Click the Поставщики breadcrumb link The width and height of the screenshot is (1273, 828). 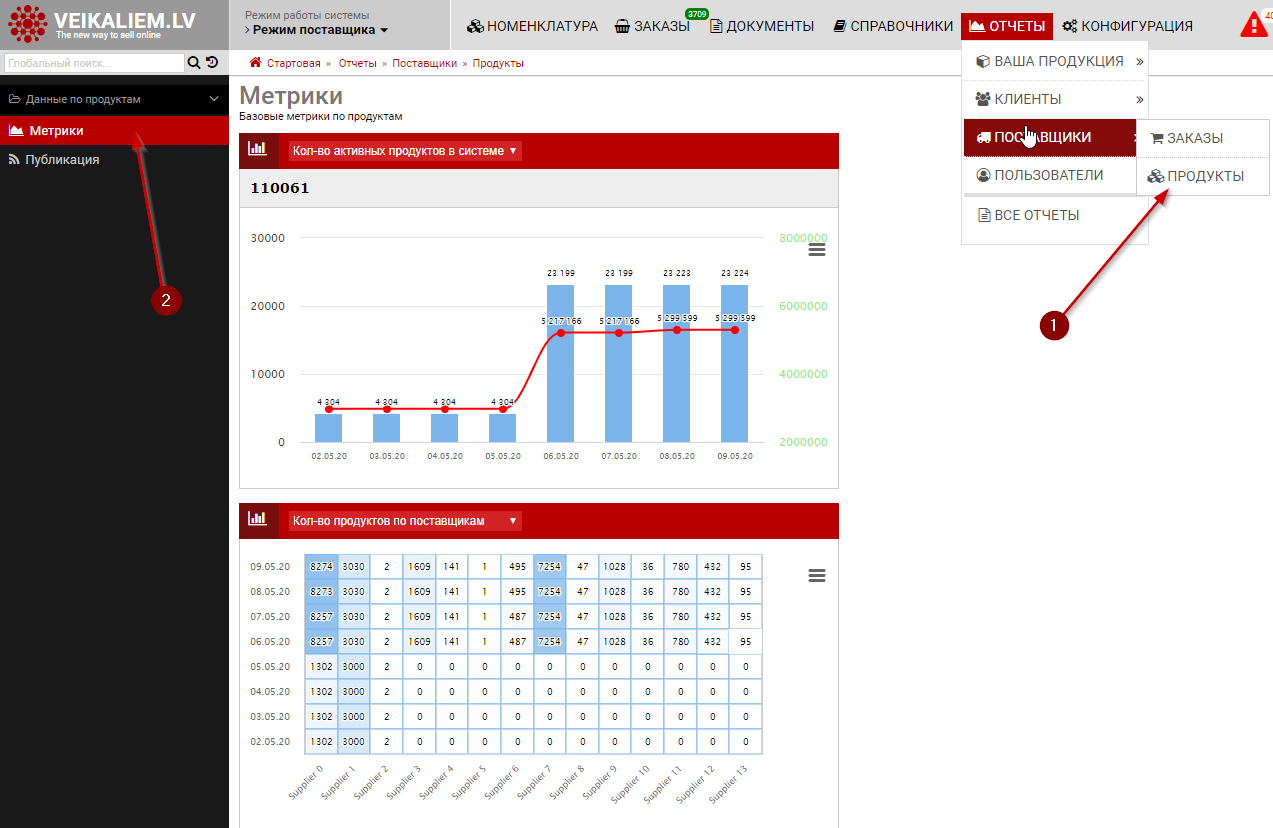pyautogui.click(x=424, y=63)
